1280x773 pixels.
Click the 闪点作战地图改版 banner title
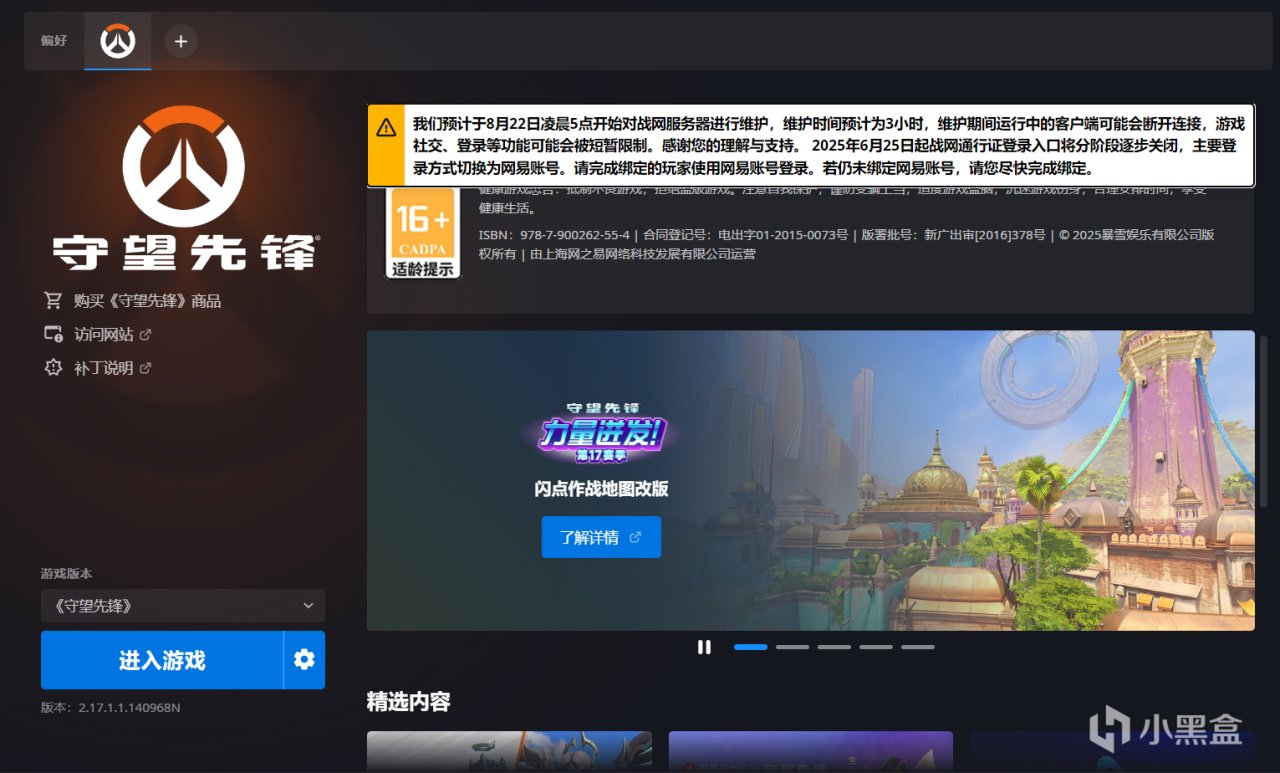coord(601,489)
